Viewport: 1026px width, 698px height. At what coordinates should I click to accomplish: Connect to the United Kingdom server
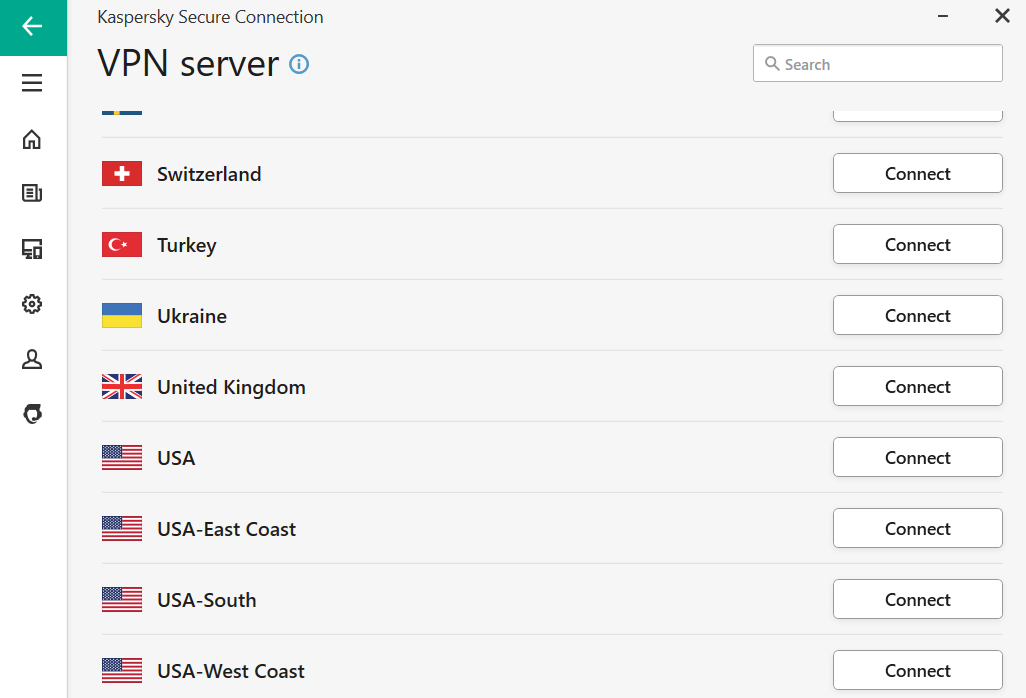coord(917,386)
